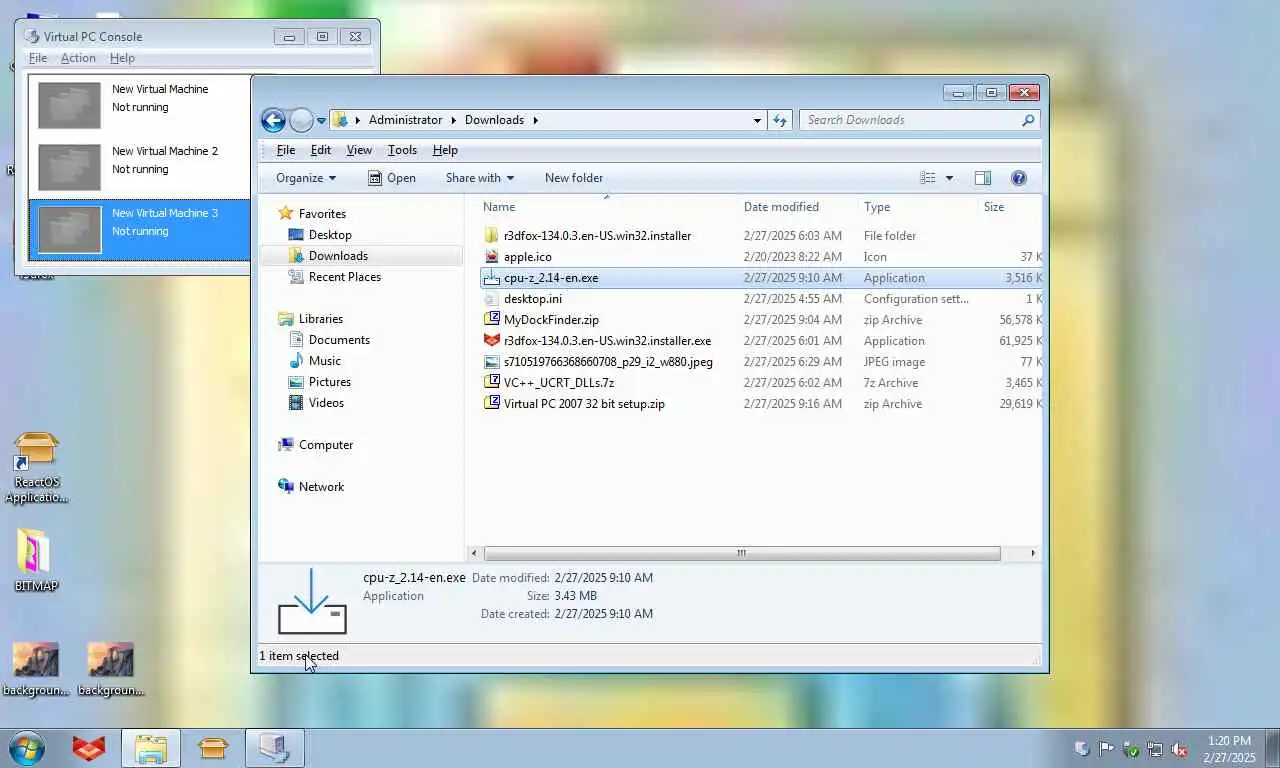Open the r3dfox browser taskbar icon
This screenshot has height=768, width=1280.
click(89, 748)
